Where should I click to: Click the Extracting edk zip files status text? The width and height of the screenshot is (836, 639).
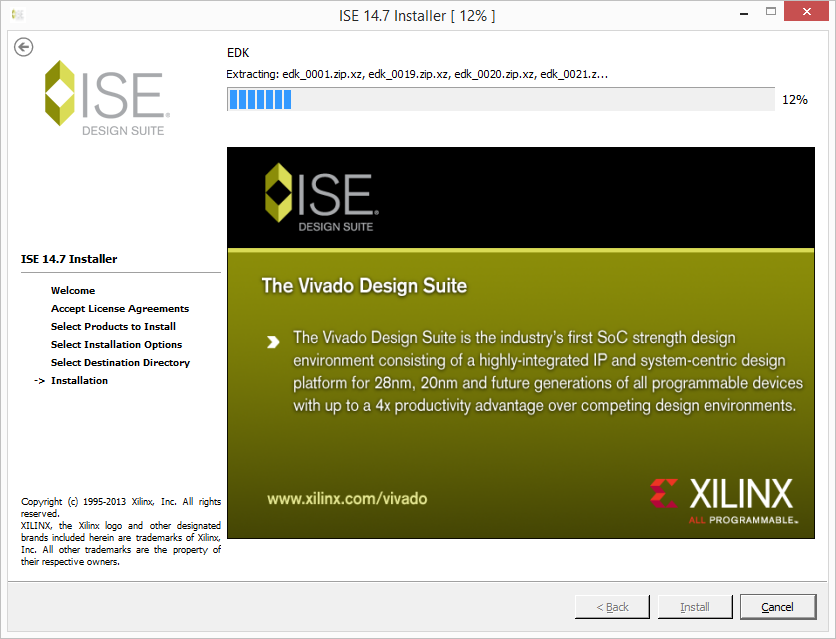417,74
